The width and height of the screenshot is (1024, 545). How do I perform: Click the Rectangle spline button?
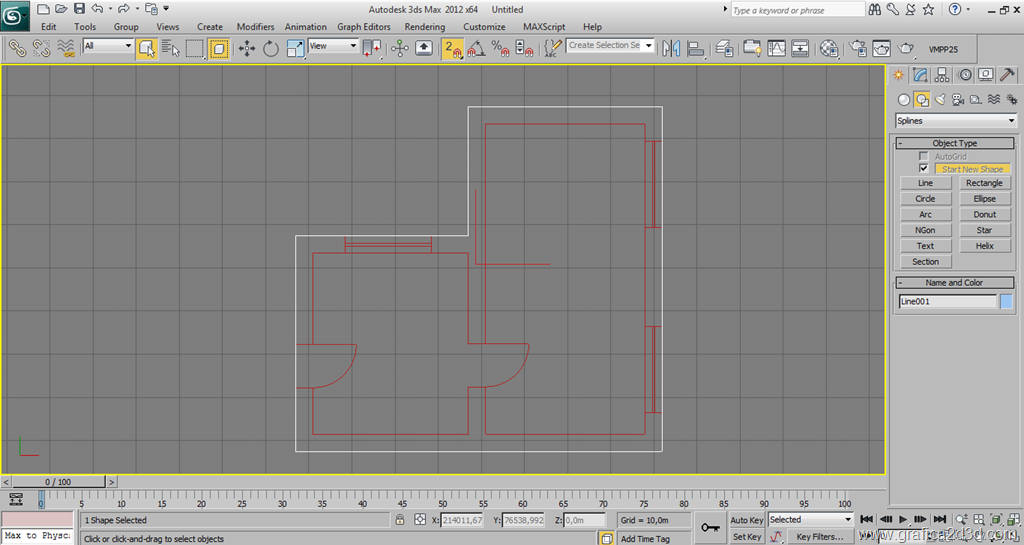tap(984, 184)
